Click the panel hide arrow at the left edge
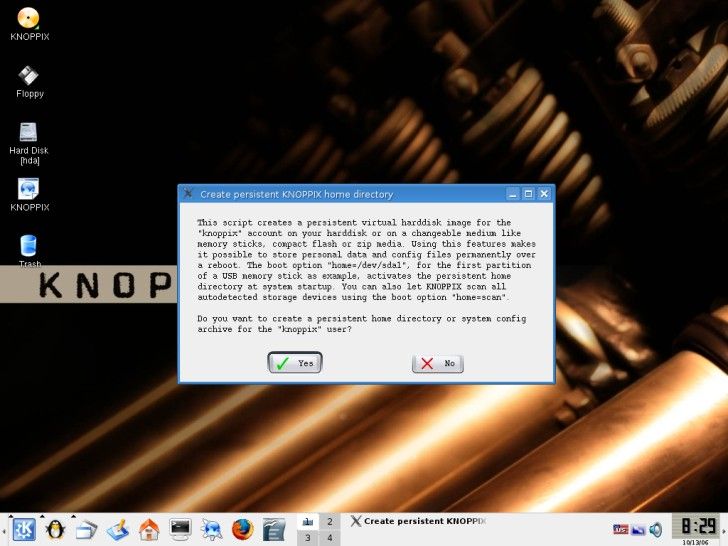 pyautogui.click(x=3, y=530)
